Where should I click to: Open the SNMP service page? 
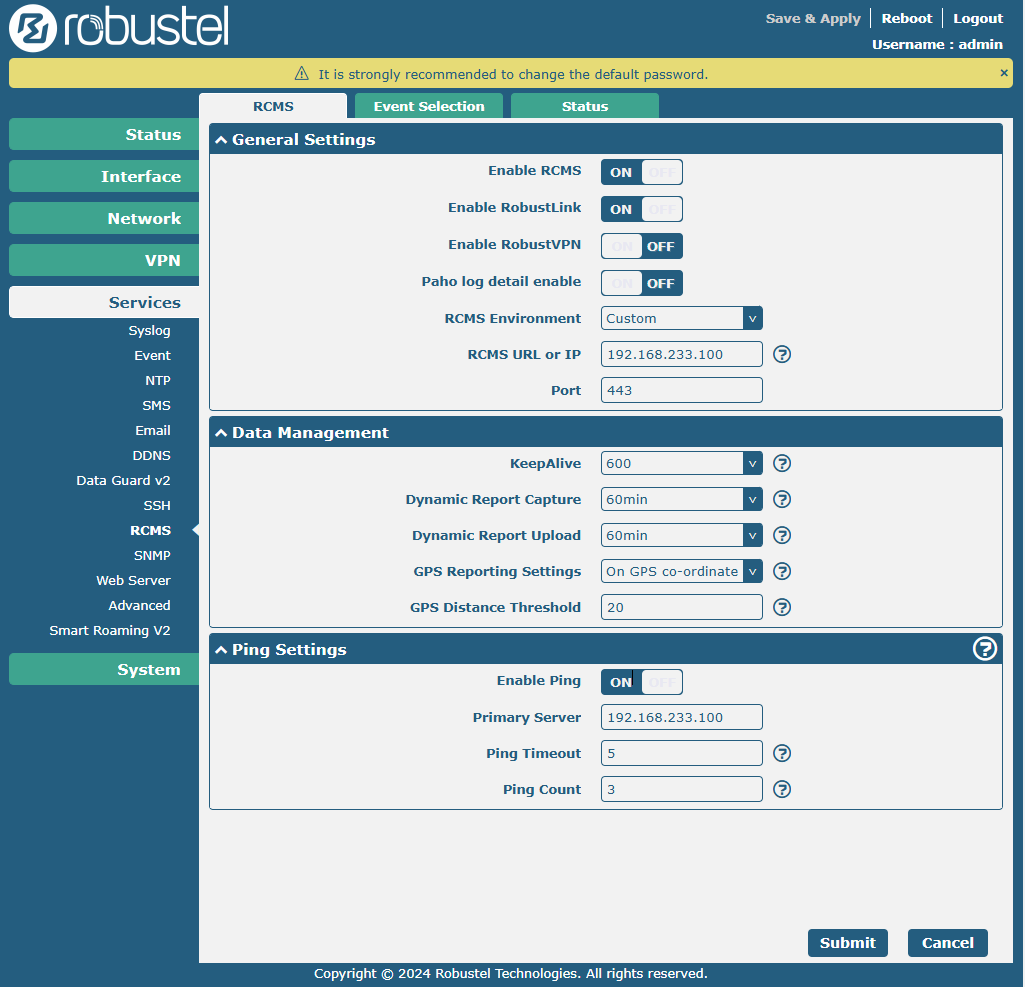pos(152,556)
